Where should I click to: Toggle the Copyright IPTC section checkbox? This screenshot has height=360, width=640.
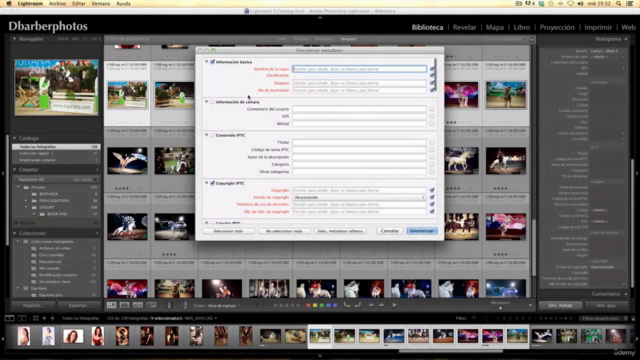point(213,183)
